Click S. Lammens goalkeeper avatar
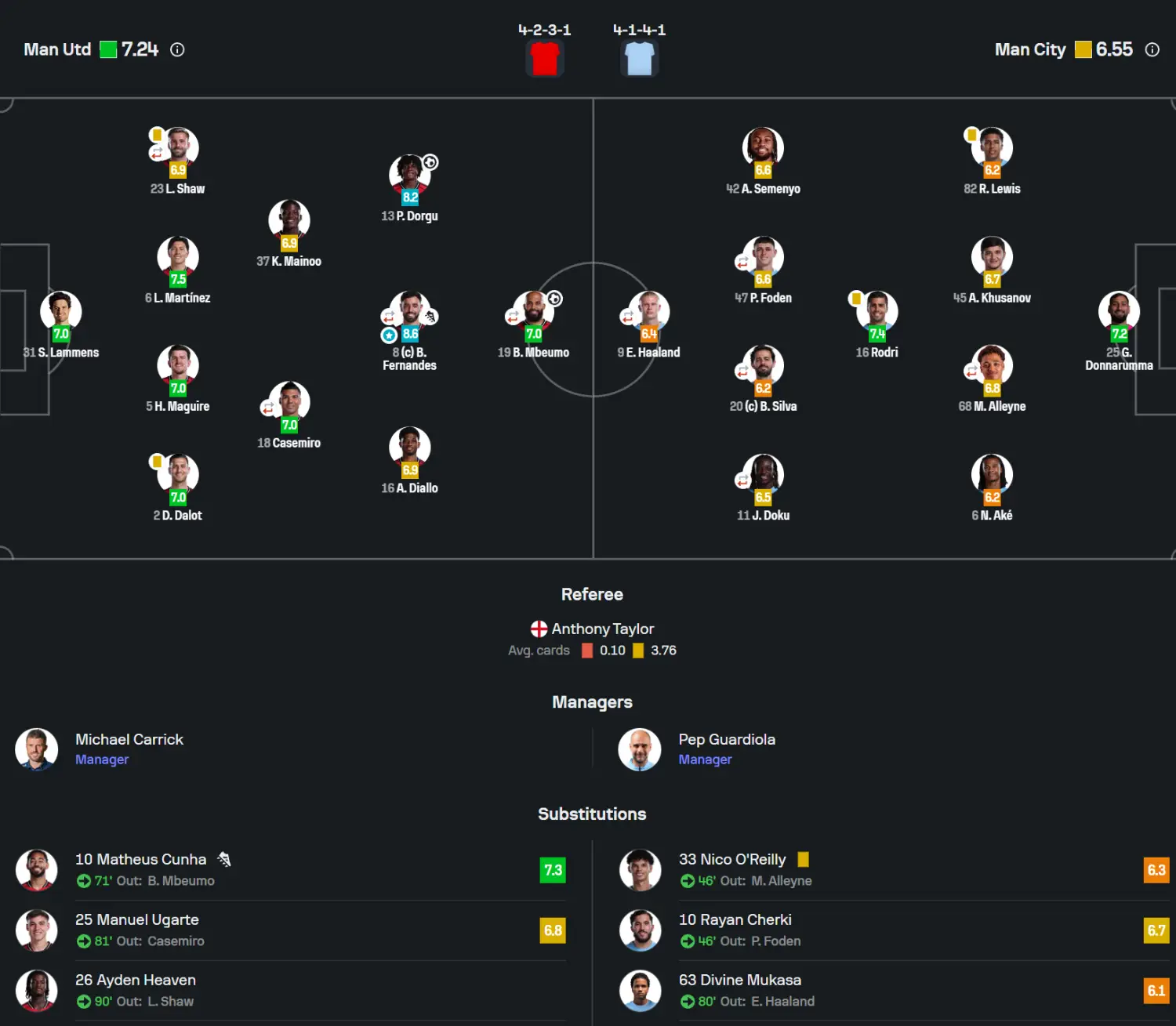 tap(61, 310)
